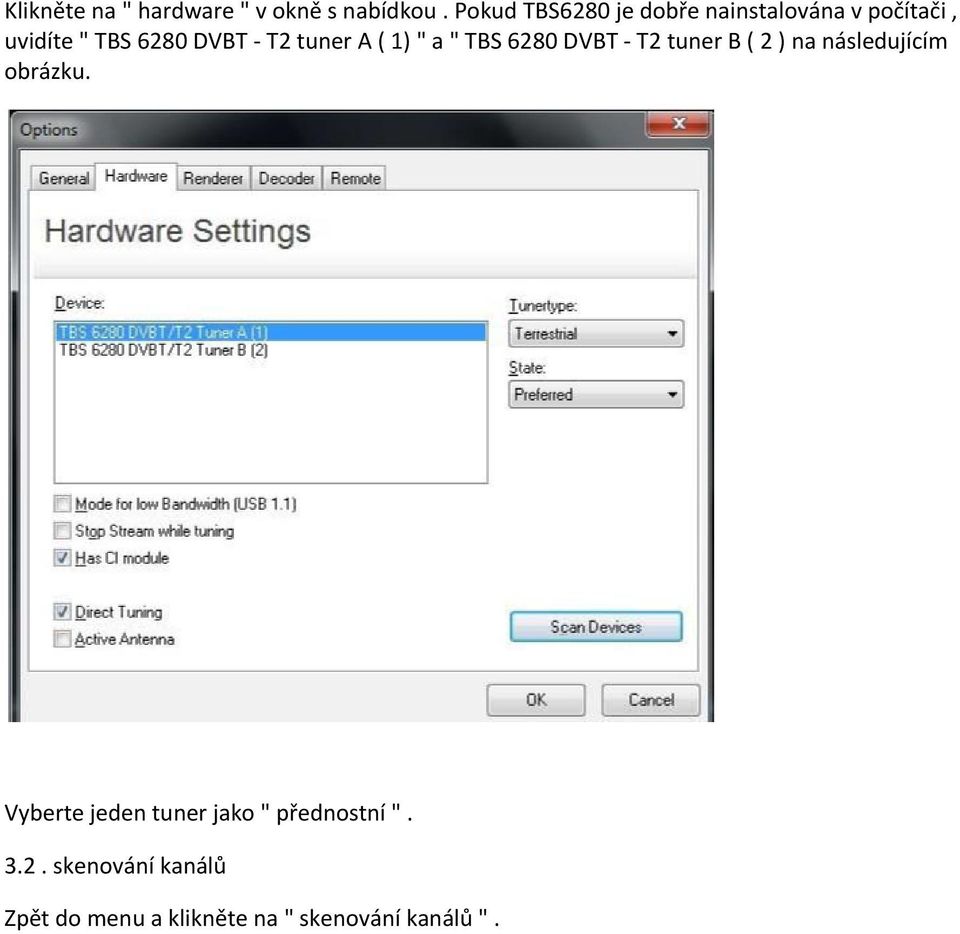Open the State dropdown showing Preferred

coord(596,395)
